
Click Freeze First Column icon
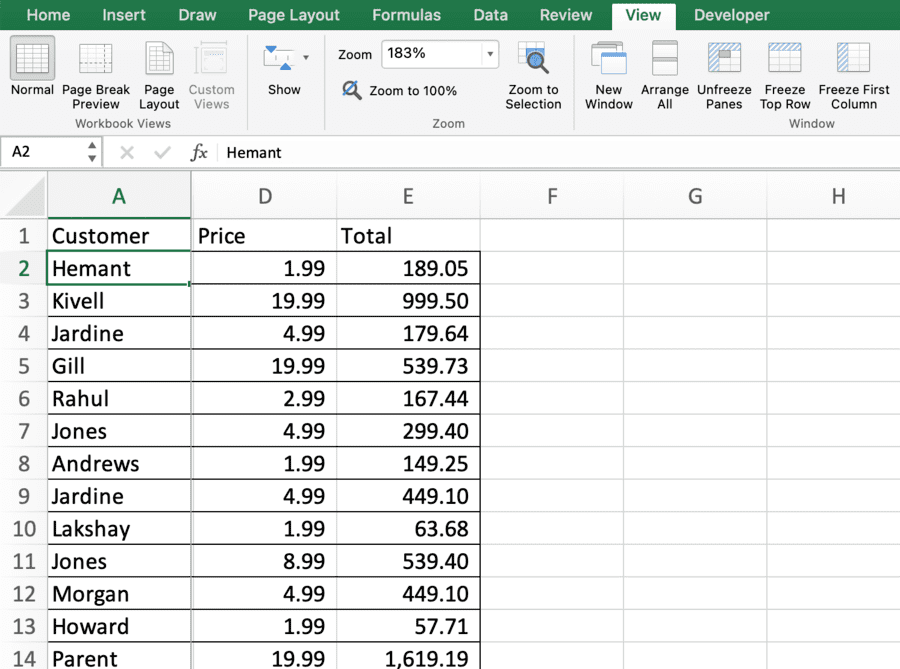tap(853, 57)
